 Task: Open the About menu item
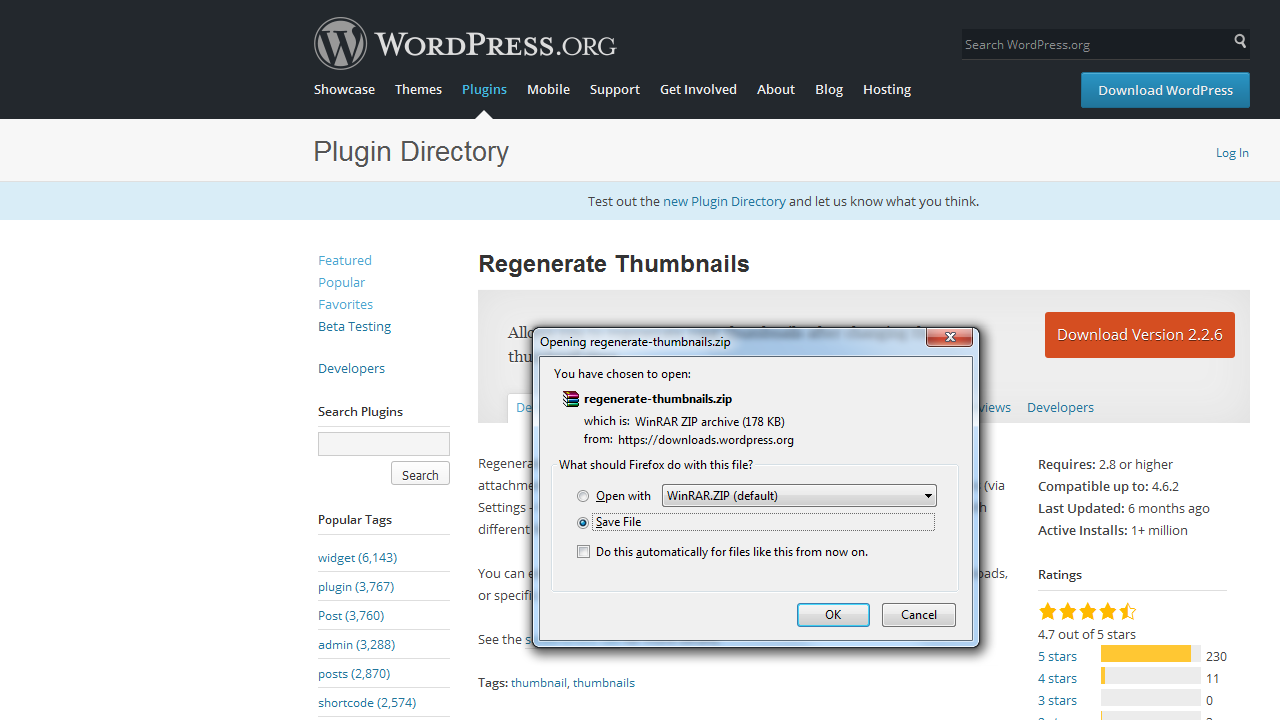pos(776,89)
